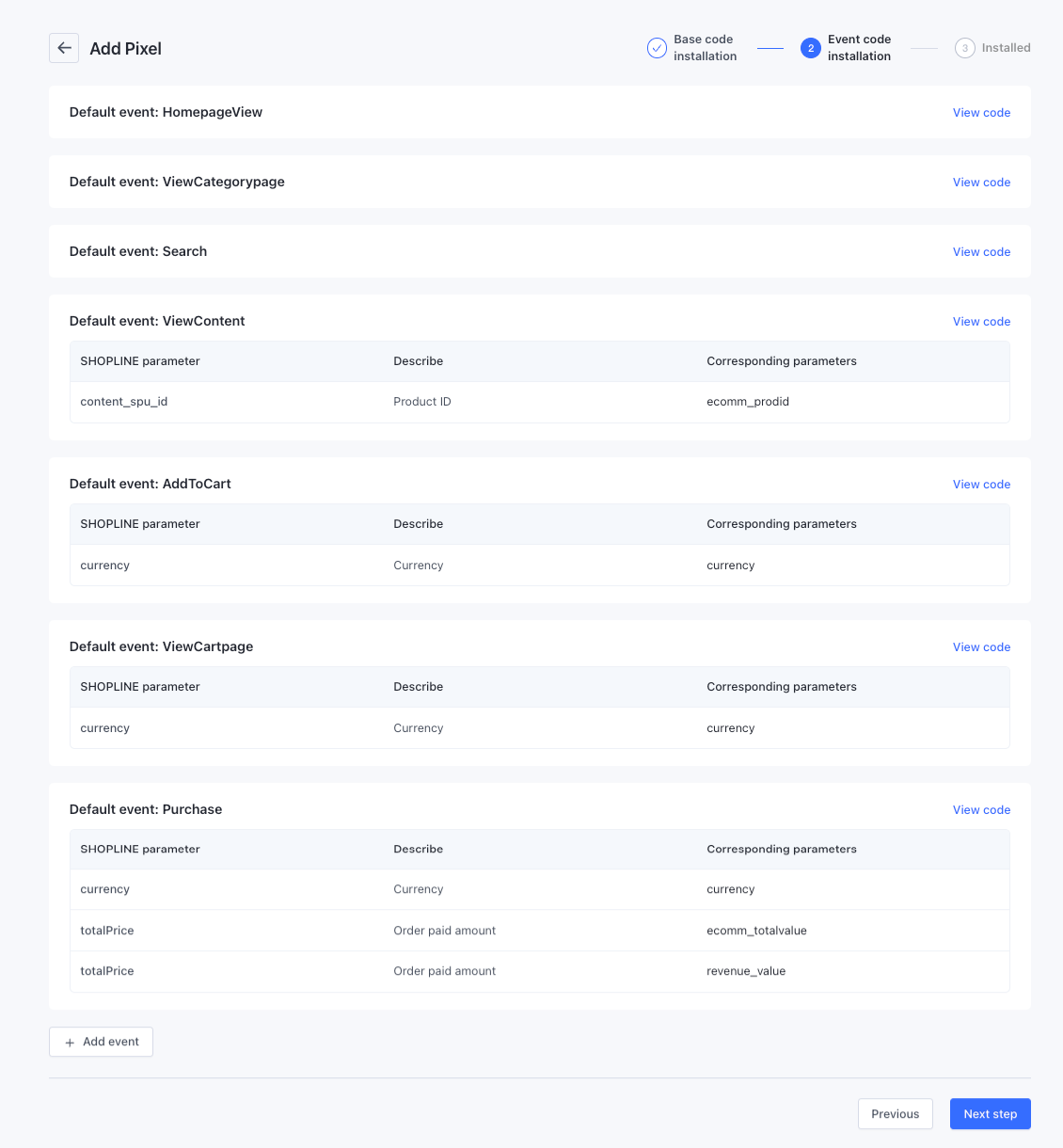The width and height of the screenshot is (1063, 1148).
Task: Click the Base code installation checkmark icon
Action: click(x=657, y=48)
